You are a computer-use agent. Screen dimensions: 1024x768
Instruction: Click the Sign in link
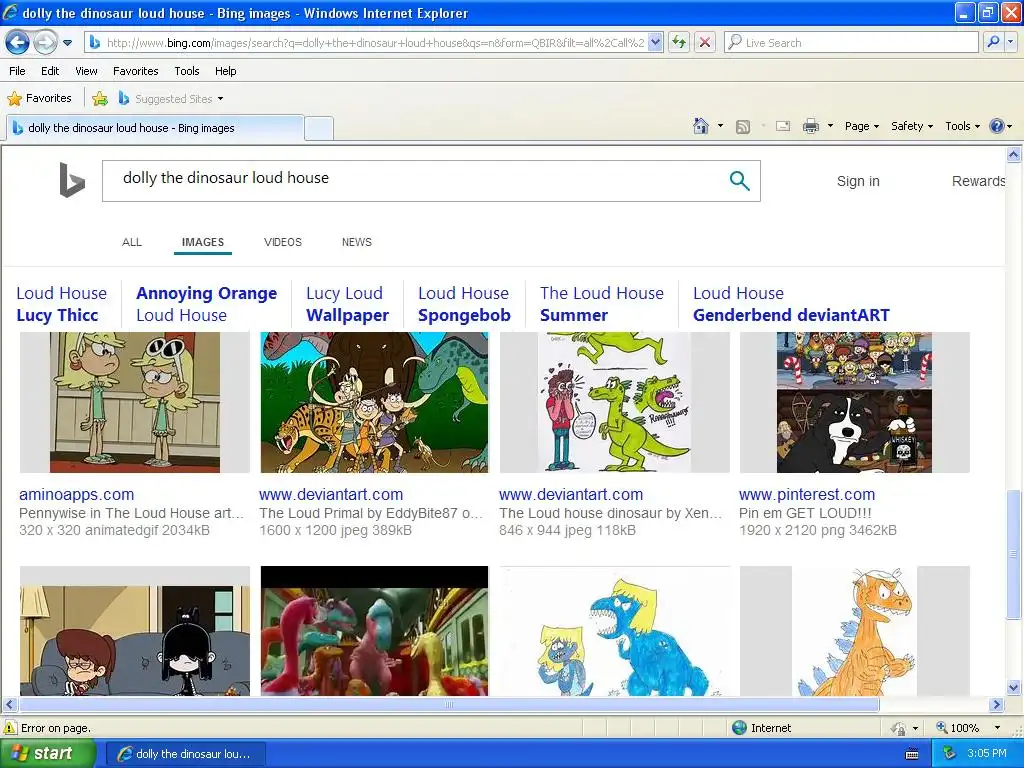click(x=858, y=181)
